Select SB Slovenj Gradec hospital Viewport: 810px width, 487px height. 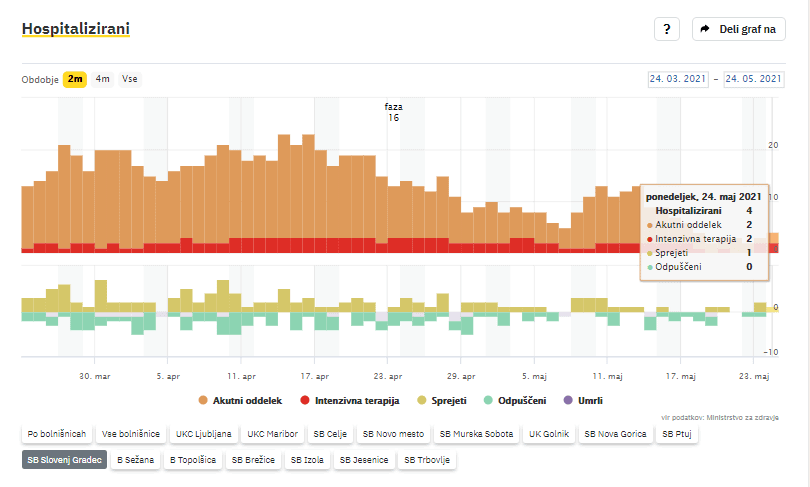click(x=65, y=460)
